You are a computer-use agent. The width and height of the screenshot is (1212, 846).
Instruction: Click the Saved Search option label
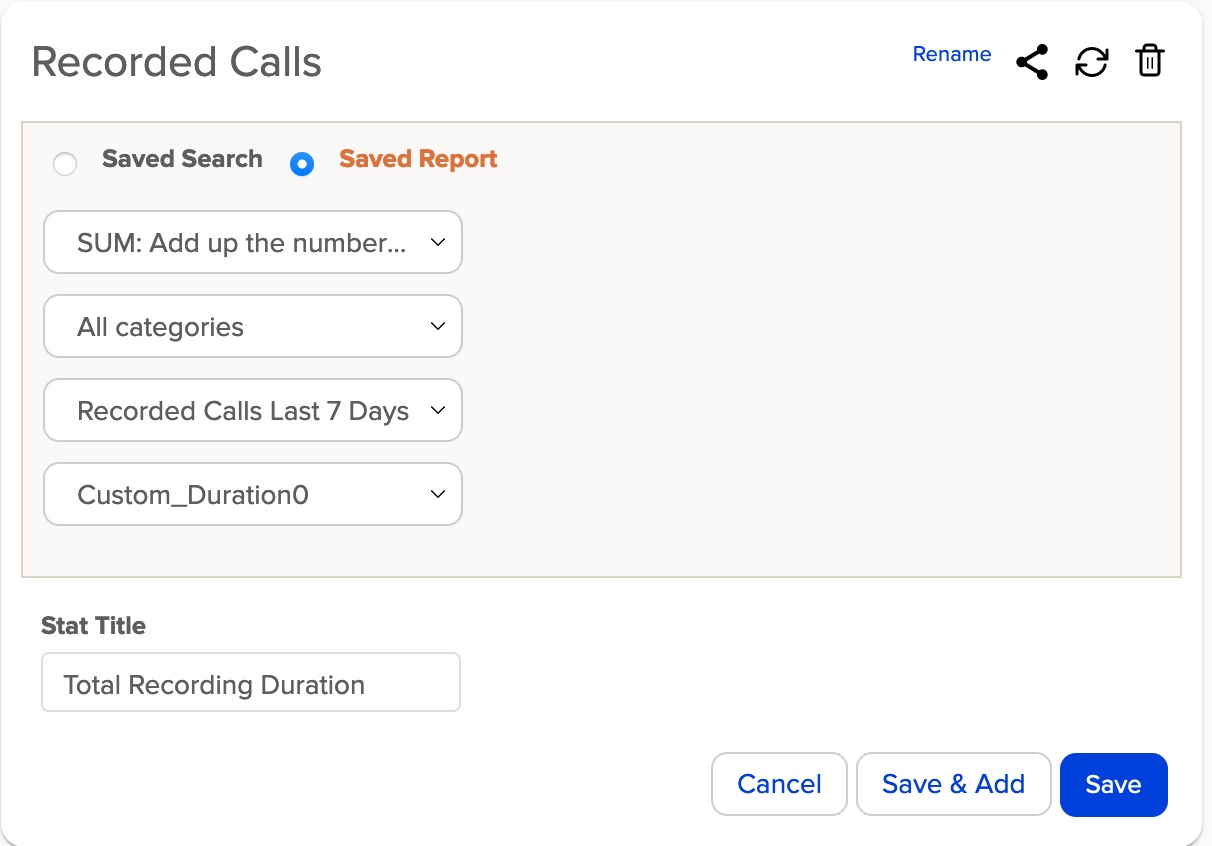click(x=182, y=159)
